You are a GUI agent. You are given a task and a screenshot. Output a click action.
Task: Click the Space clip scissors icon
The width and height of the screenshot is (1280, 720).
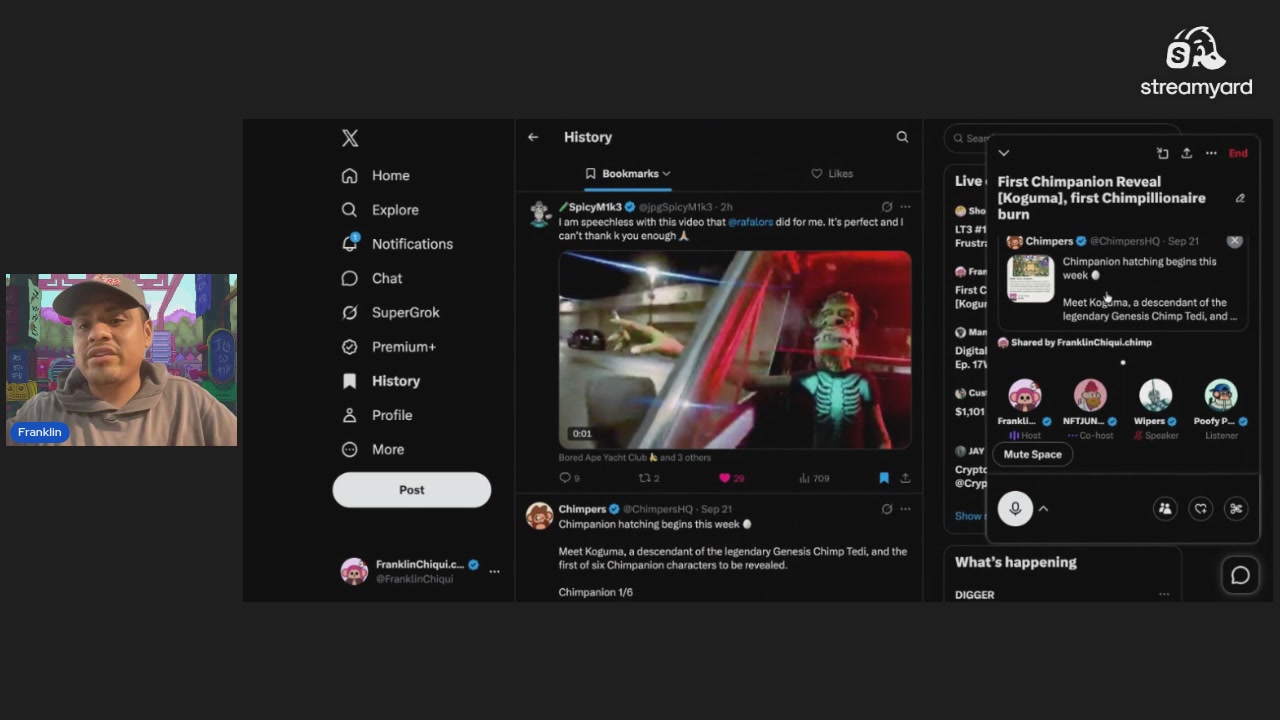point(1236,509)
